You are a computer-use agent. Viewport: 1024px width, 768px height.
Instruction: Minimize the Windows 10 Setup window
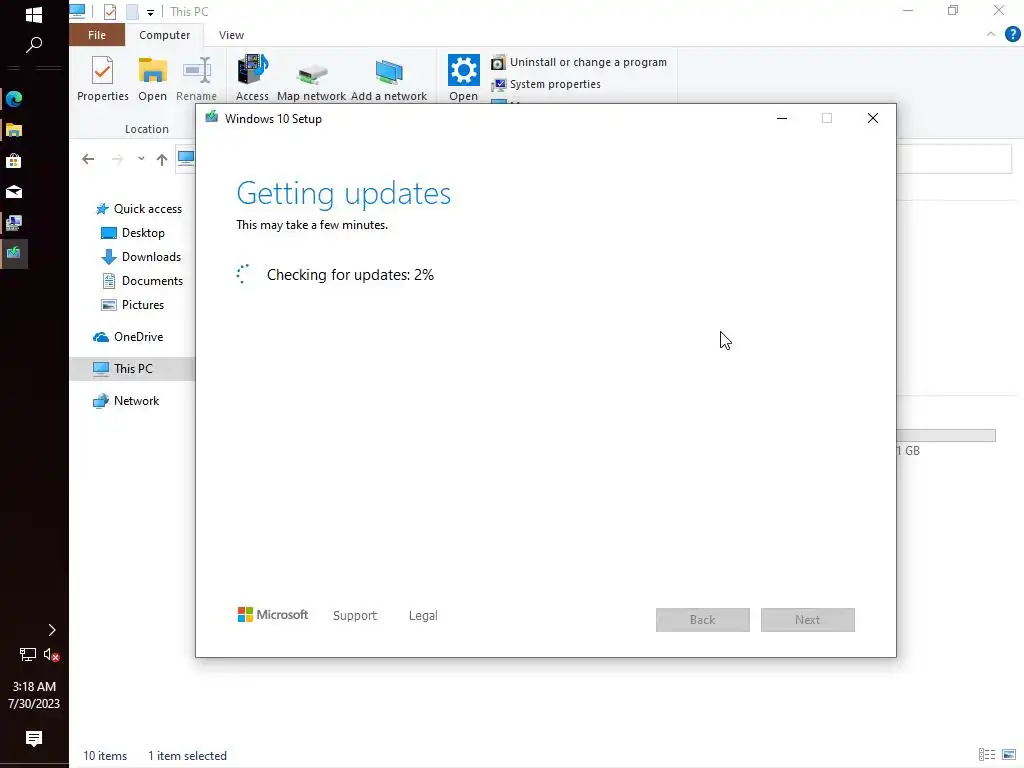(782, 118)
